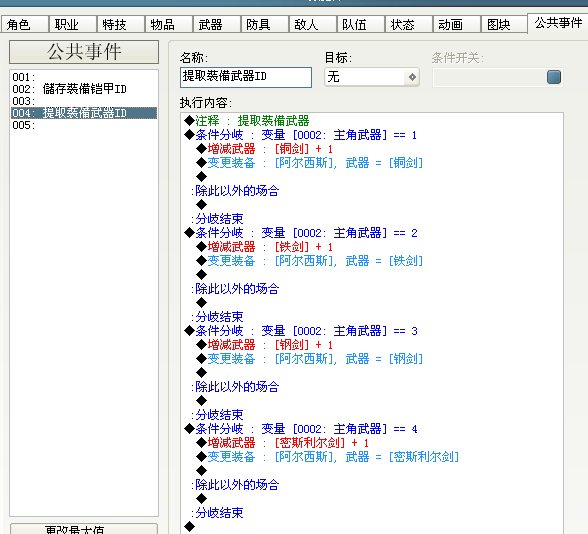Select 增减武器 : [铁剑] + 1 line
Screen dimensions: 588x534
pos(264,247)
